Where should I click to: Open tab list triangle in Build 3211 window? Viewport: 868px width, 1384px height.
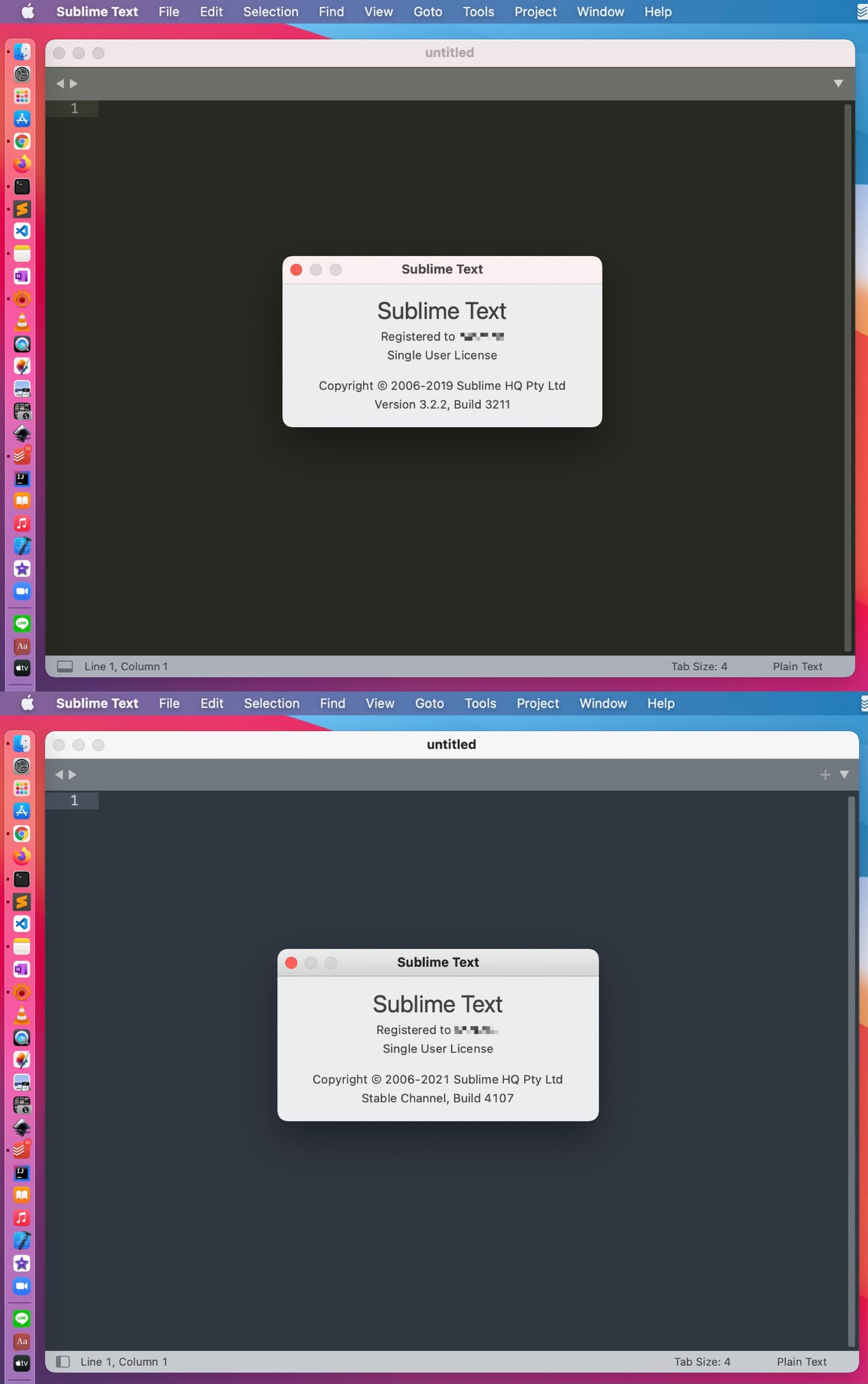pos(838,83)
